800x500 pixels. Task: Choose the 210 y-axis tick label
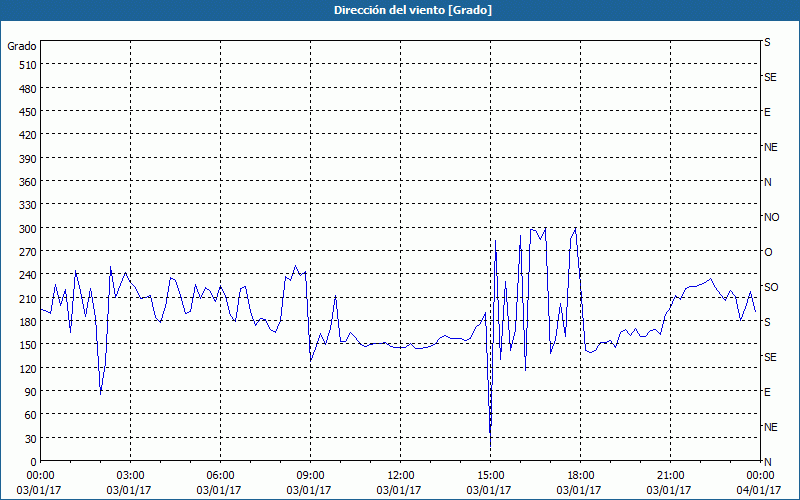pos(28,298)
